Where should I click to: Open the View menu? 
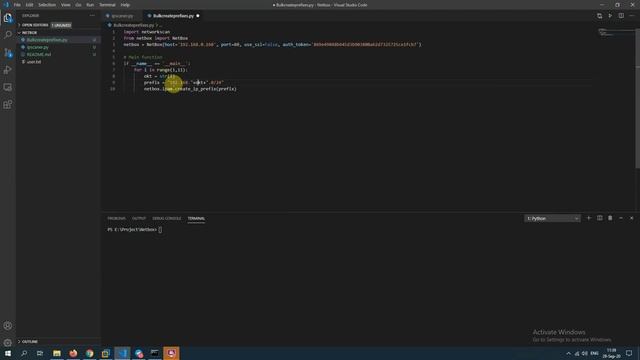66,5
